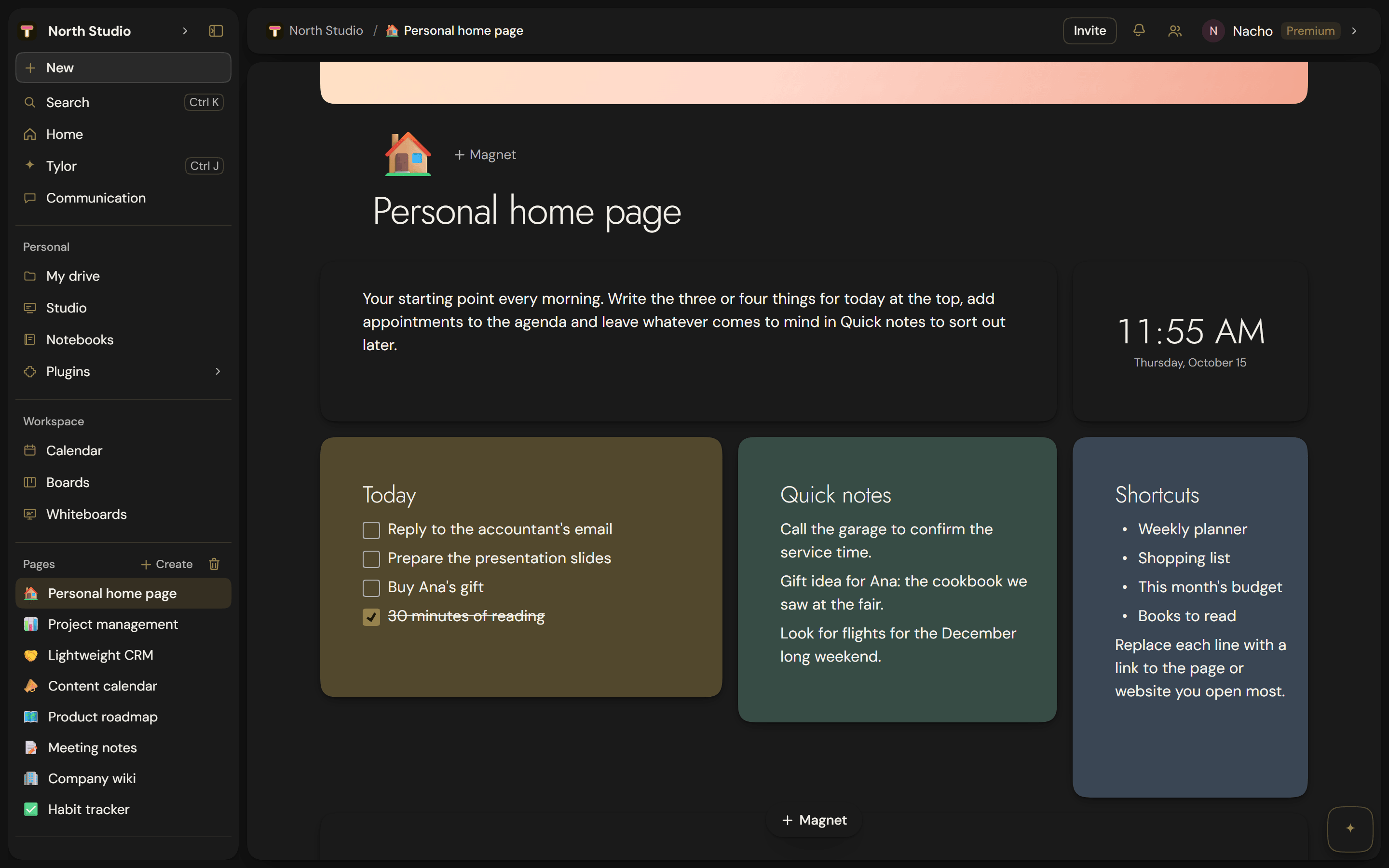
Task: Click the Home house icon in sidebar
Action: [x=30, y=135]
